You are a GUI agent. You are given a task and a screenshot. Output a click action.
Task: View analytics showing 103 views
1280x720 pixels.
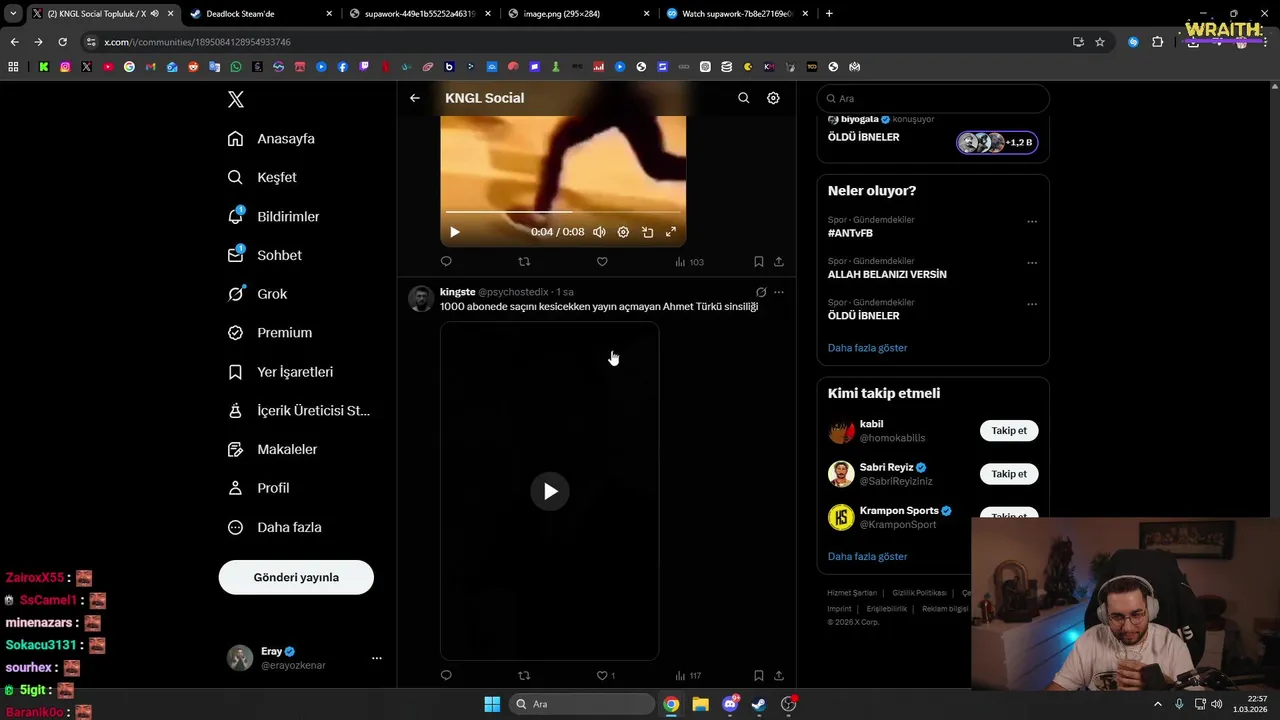click(689, 262)
